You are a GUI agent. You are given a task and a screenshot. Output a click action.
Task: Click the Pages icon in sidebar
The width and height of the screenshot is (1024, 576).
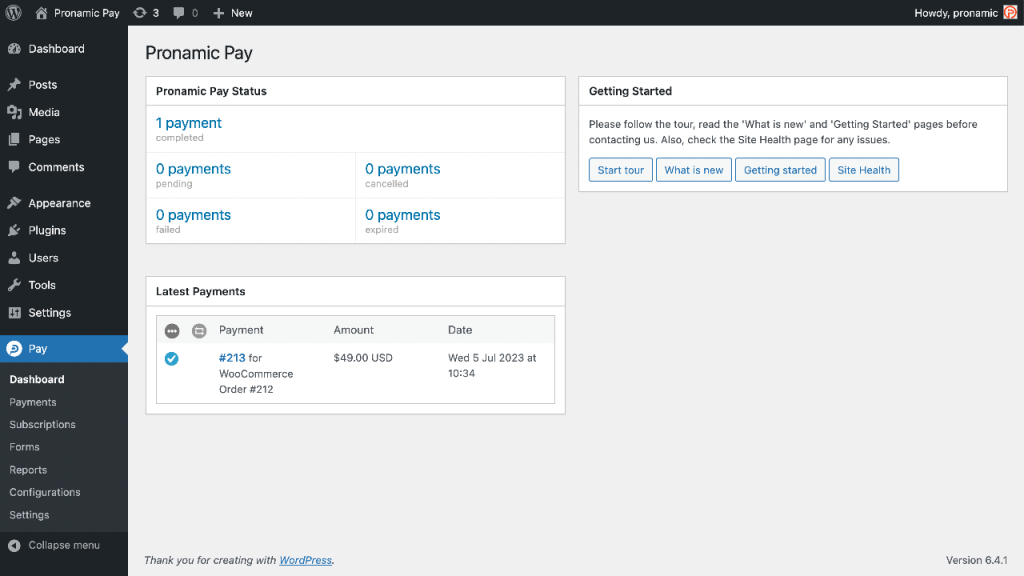(x=14, y=140)
